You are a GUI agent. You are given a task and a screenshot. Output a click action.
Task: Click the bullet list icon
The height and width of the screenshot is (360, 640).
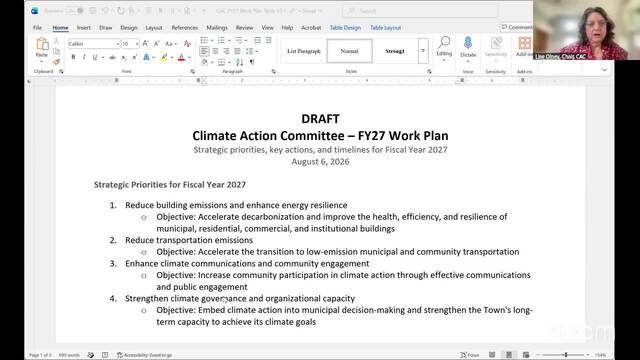[x=204, y=40]
